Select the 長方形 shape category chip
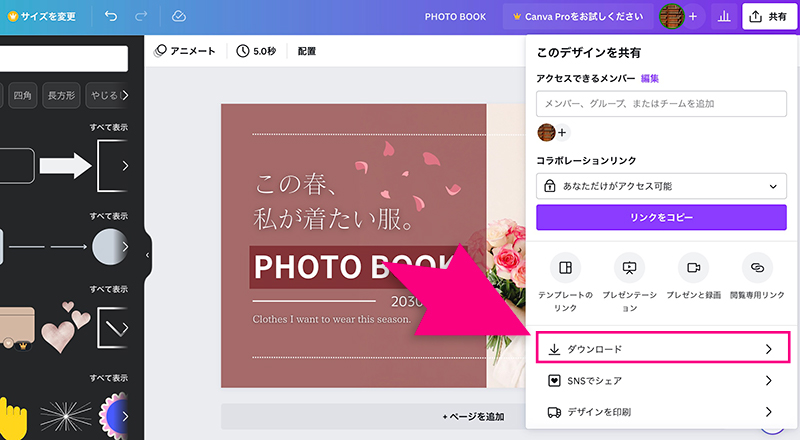 coord(64,96)
